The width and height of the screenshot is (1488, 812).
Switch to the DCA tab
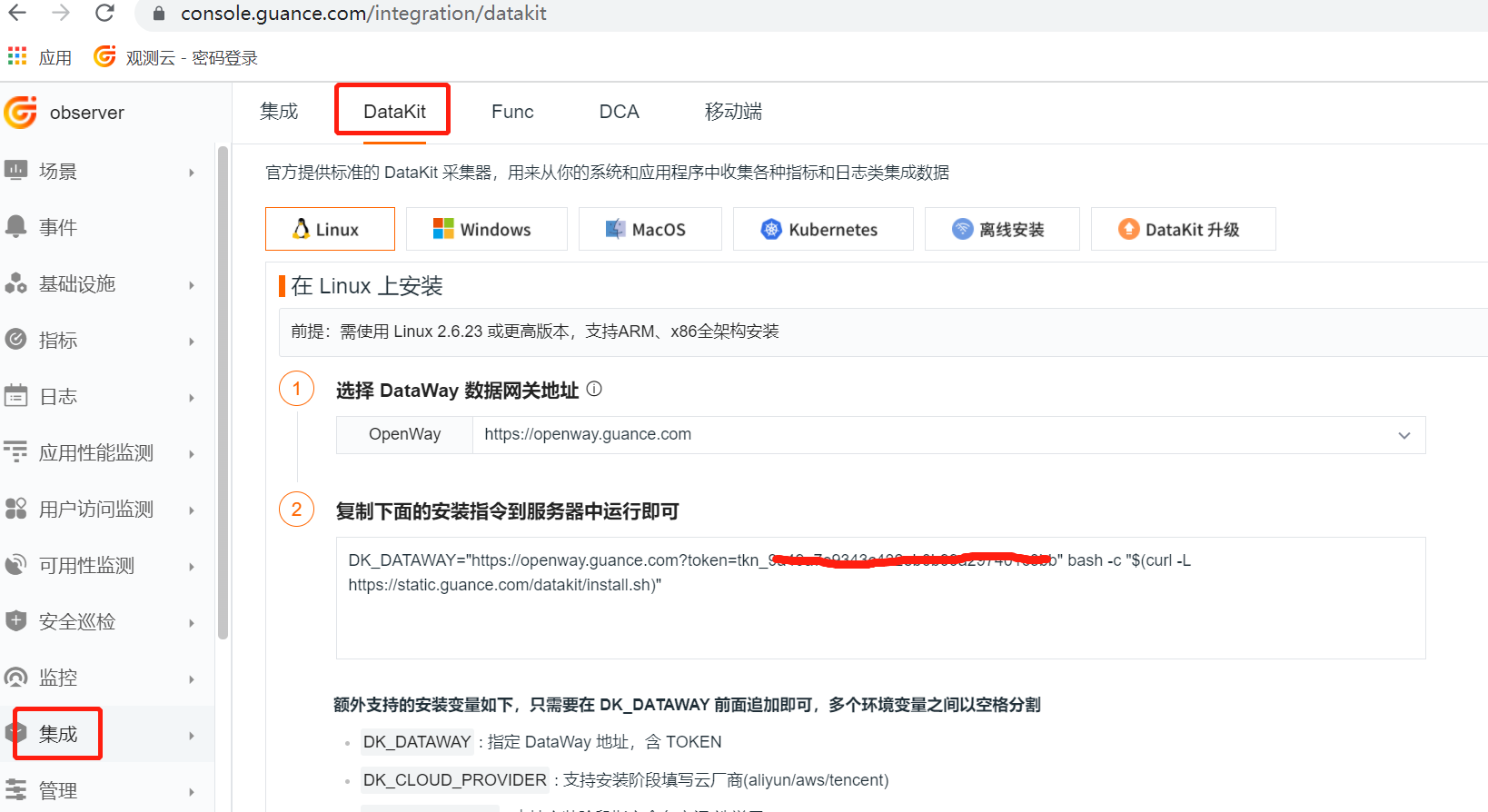(620, 112)
